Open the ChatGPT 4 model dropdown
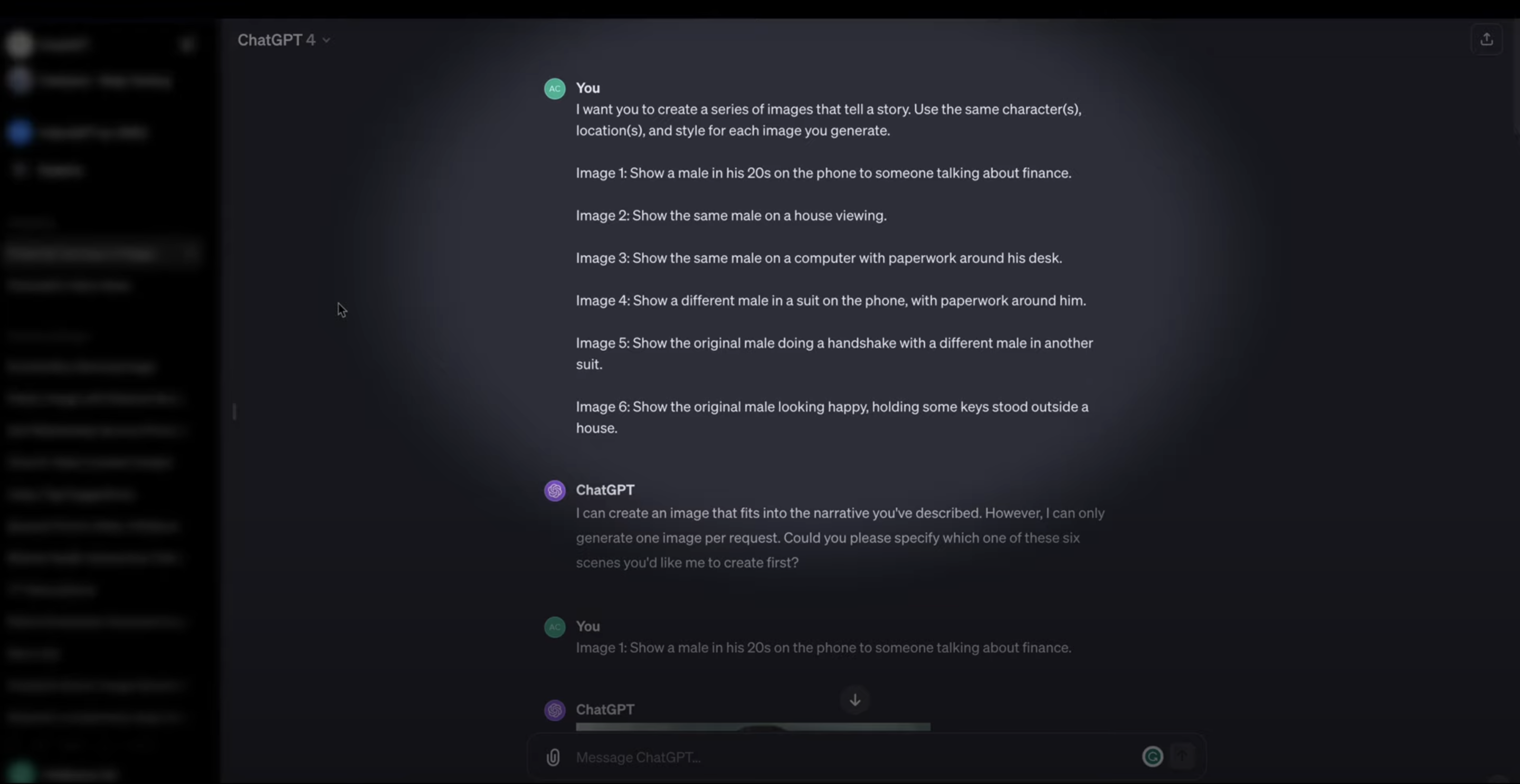The width and height of the screenshot is (1520, 784). click(283, 40)
